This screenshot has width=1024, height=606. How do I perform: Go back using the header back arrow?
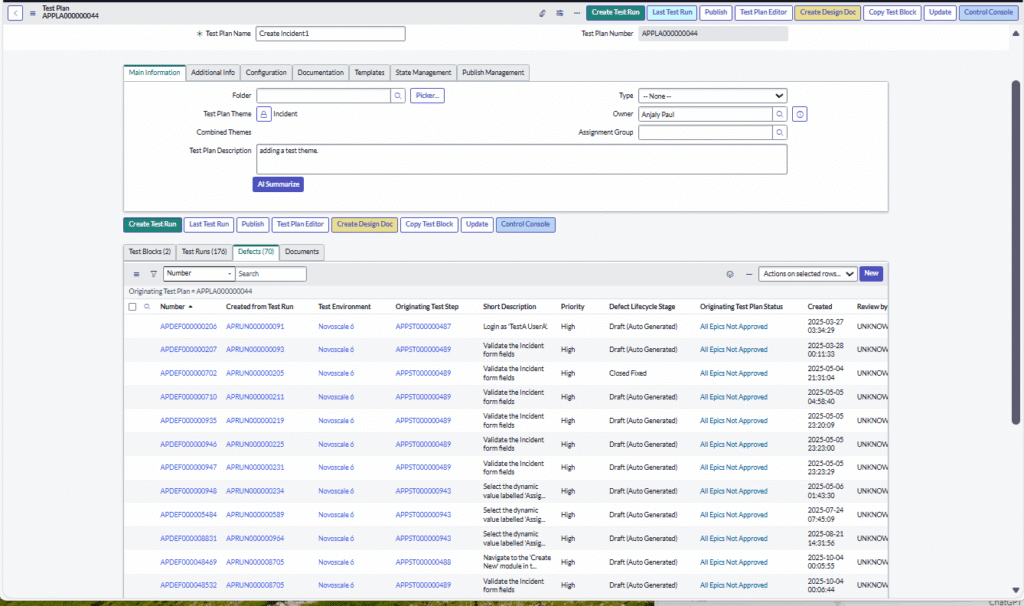click(15, 13)
